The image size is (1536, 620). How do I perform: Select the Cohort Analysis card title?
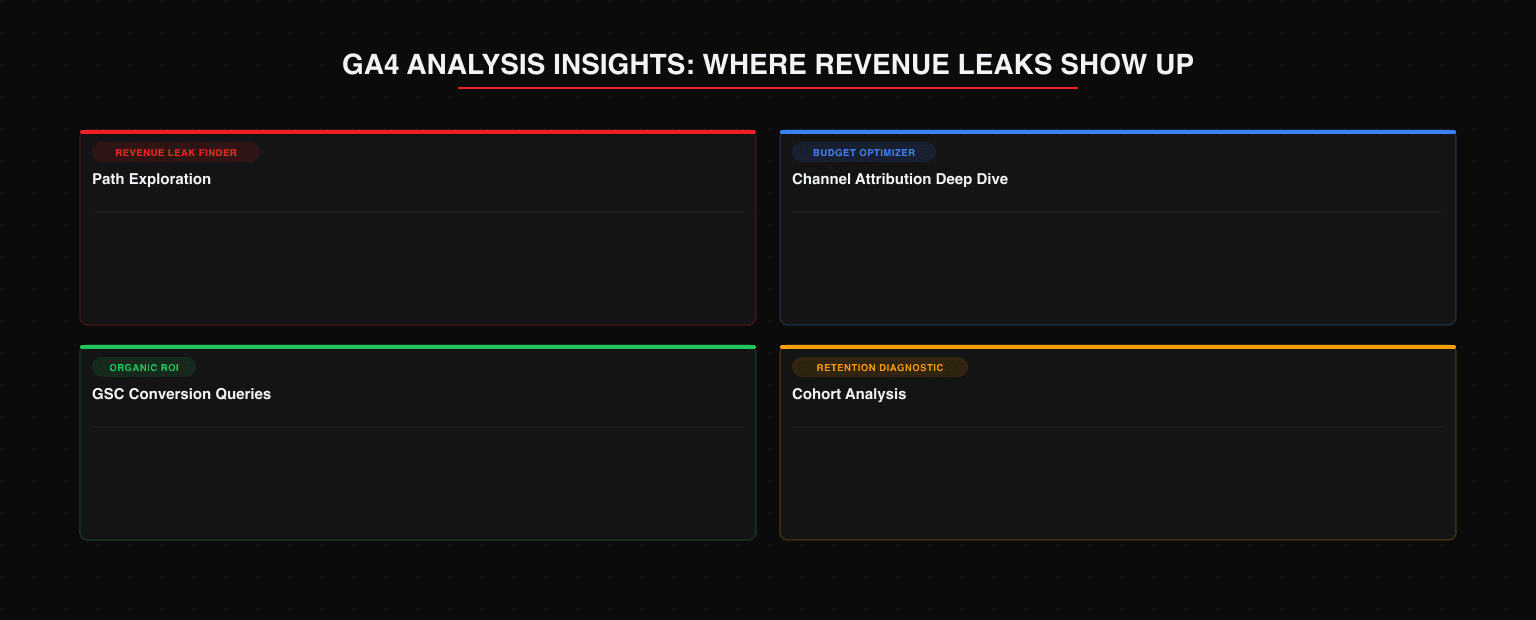849,394
